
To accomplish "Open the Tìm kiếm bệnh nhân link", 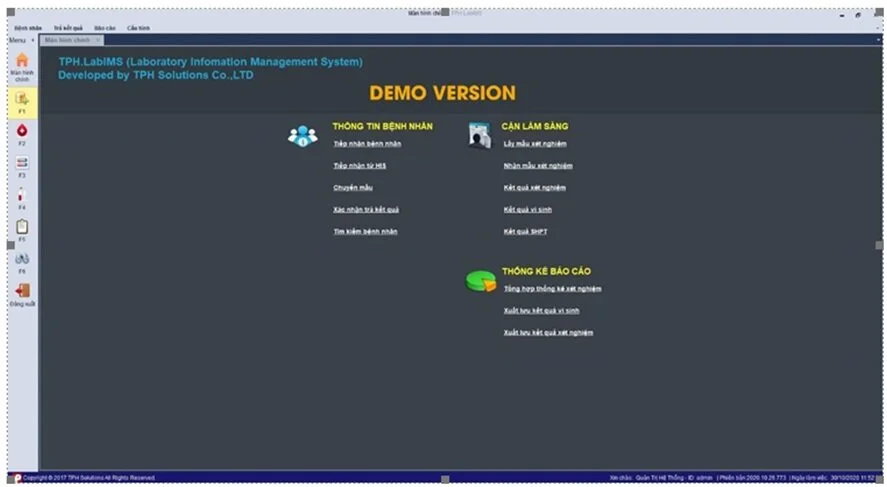I will (365, 231).
